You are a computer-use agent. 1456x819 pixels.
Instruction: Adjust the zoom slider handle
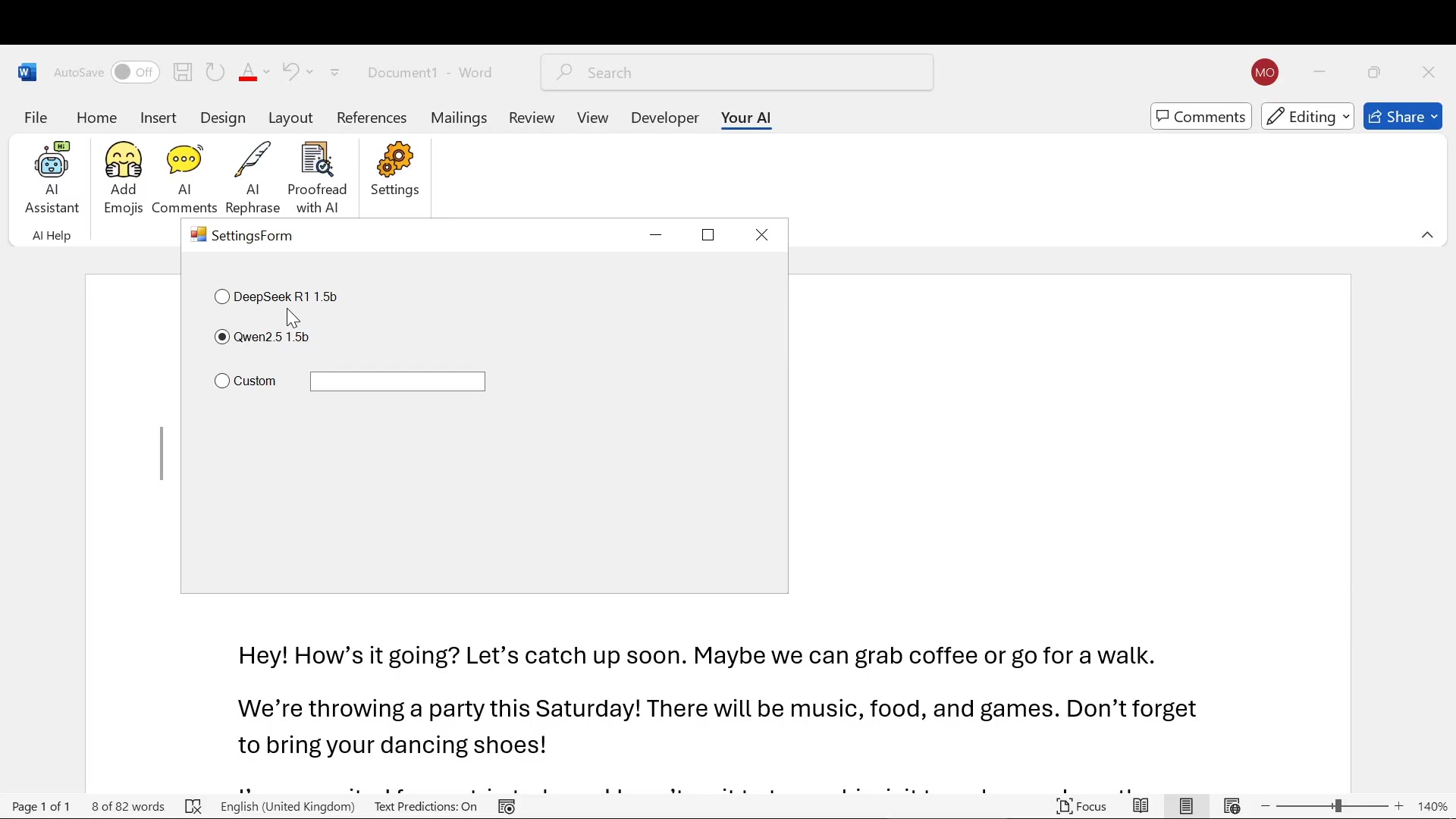pos(1338,807)
